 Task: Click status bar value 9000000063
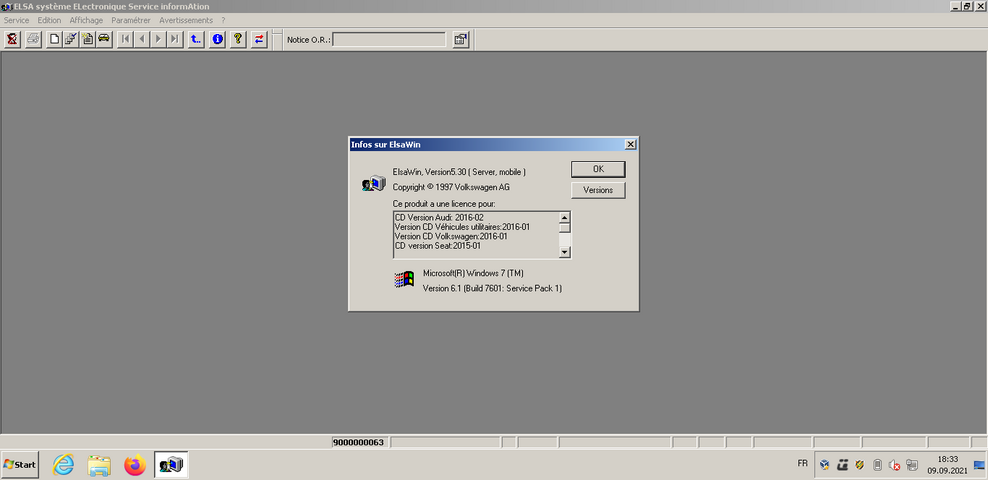(x=358, y=442)
